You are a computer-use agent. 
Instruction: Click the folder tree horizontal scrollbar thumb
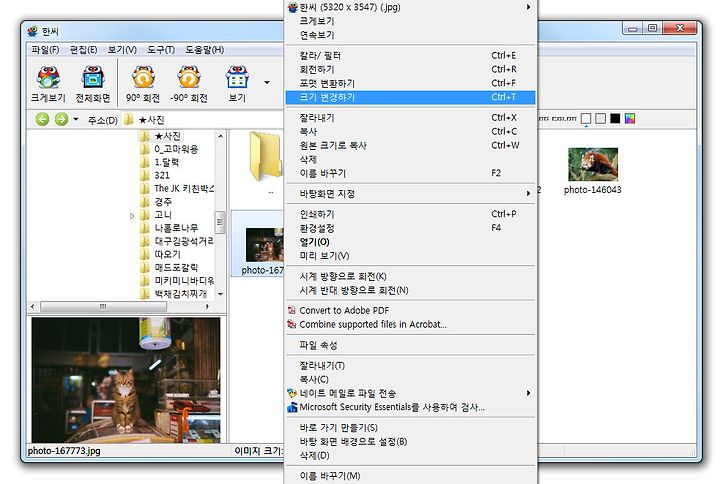(x=103, y=306)
